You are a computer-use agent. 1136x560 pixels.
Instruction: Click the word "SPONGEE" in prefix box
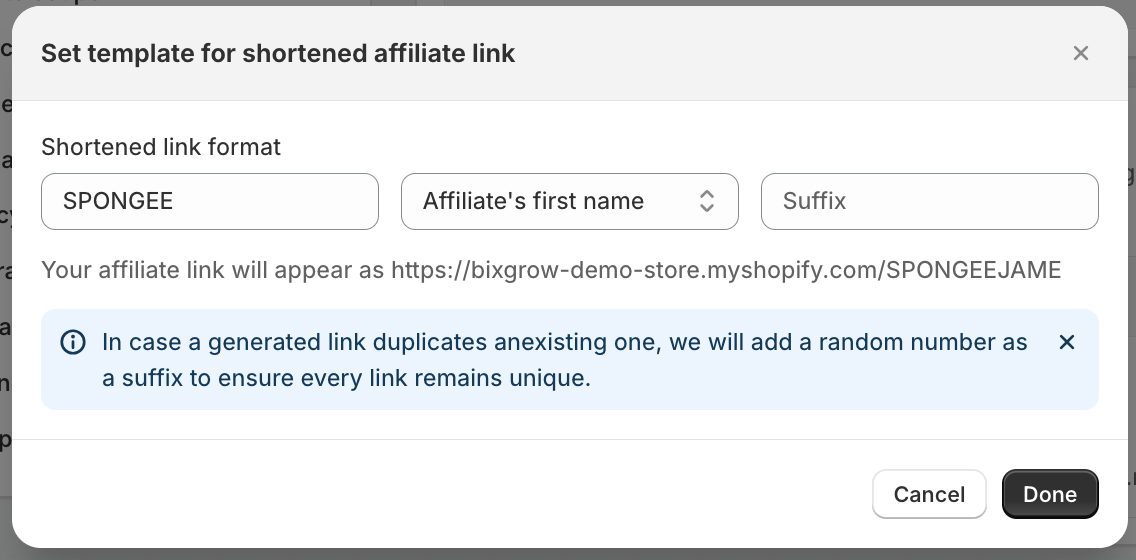point(118,201)
